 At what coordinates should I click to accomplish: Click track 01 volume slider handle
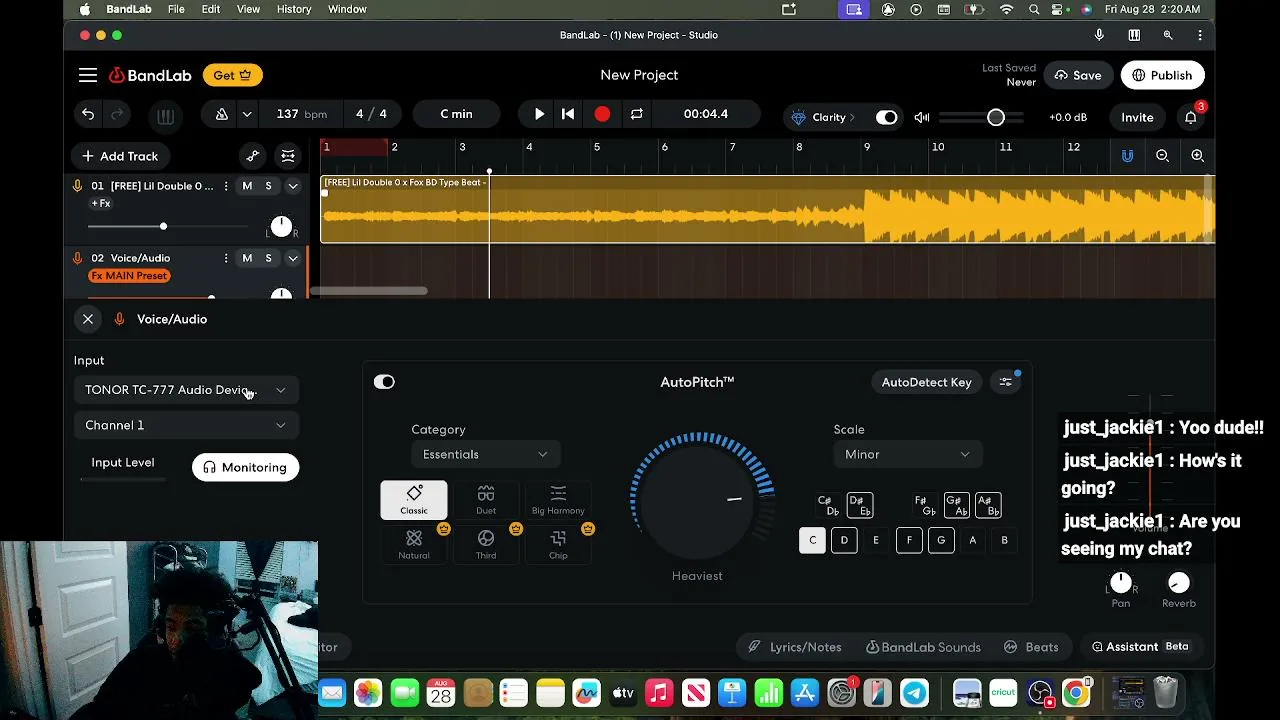click(x=163, y=227)
